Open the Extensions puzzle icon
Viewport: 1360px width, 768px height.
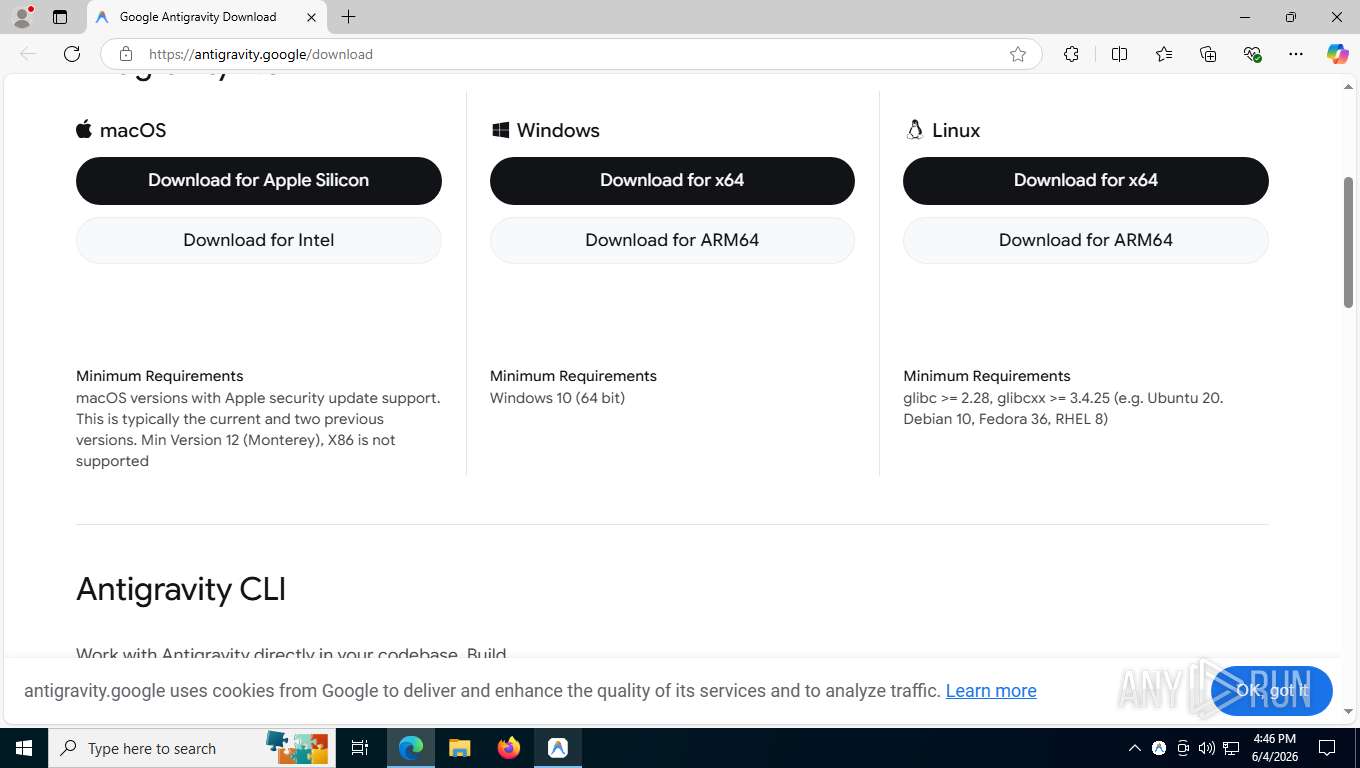[1071, 54]
